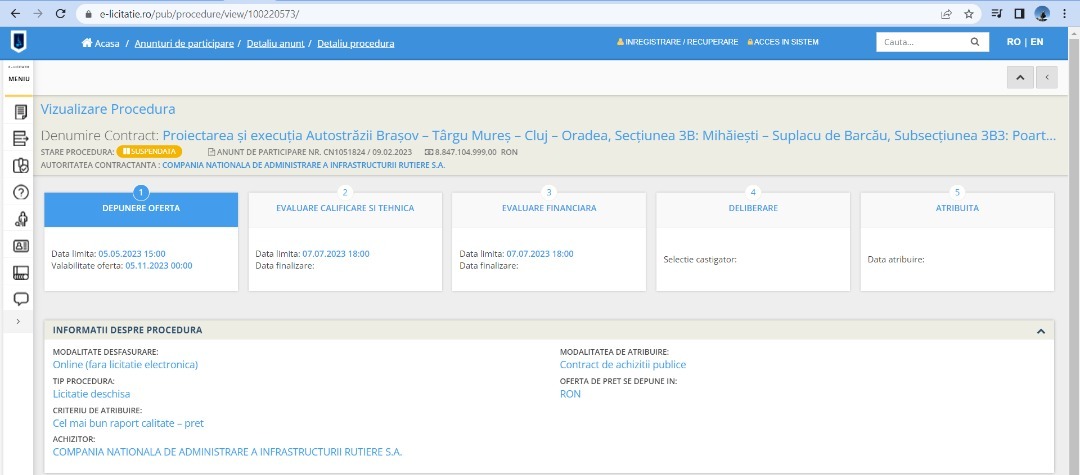1080x475 pixels.
Task: Select the EVALUARE FINANCIARA step
Action: pyautogui.click(x=549, y=209)
